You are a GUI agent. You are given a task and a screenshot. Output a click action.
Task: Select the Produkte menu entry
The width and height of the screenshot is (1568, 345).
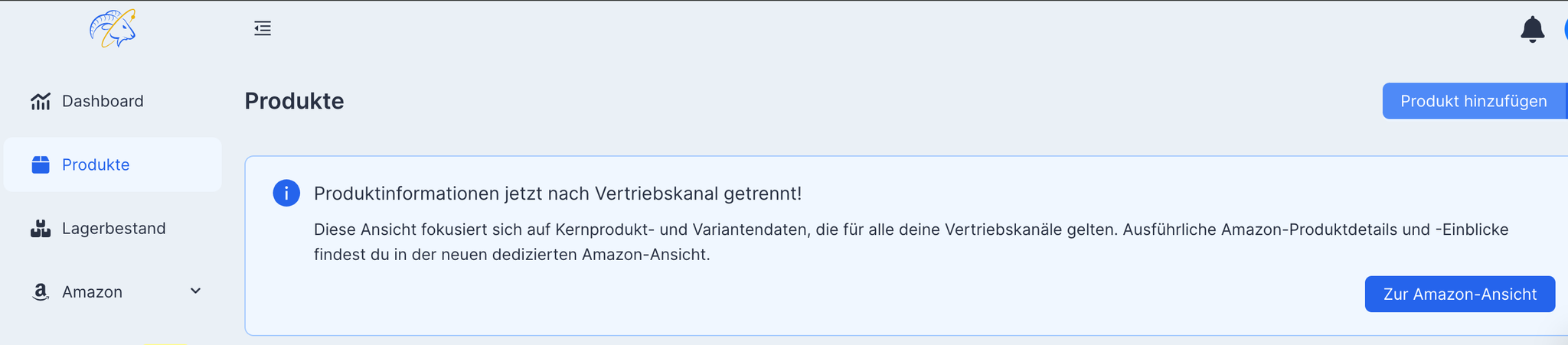[113, 164]
